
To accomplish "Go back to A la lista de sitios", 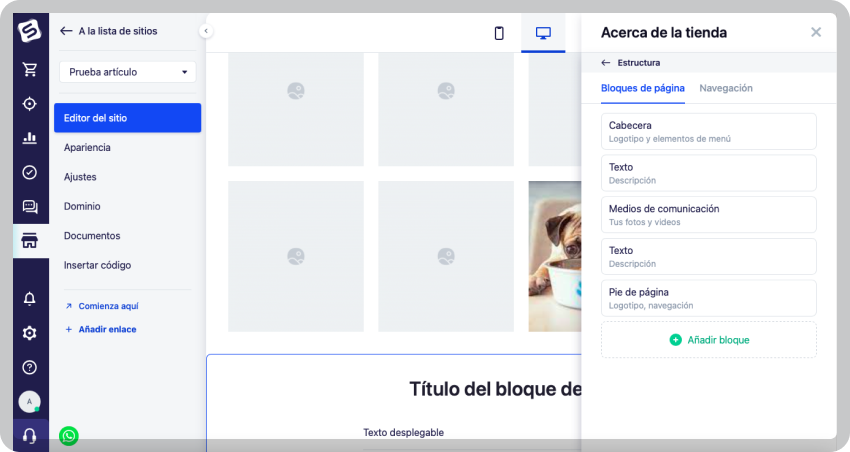I will click(x=109, y=31).
